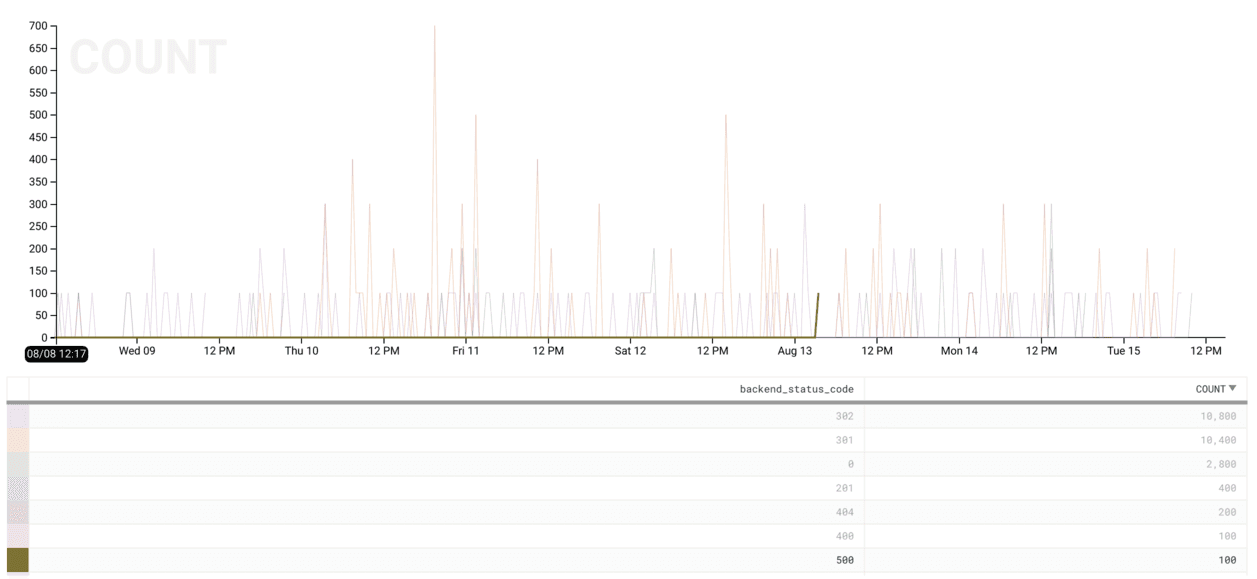
Task: Click the color swatch for status 201
Action: [18, 488]
